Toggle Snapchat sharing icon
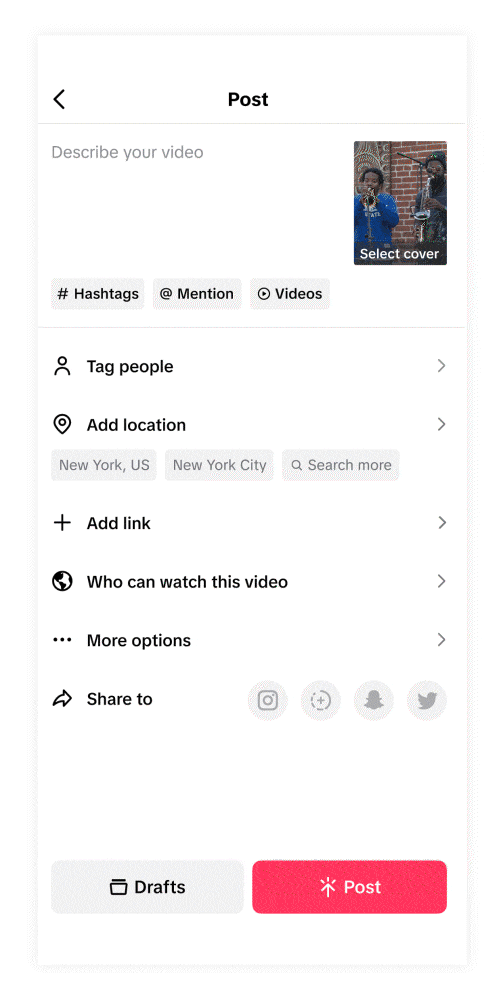The height and width of the screenshot is (988, 503). [374, 700]
